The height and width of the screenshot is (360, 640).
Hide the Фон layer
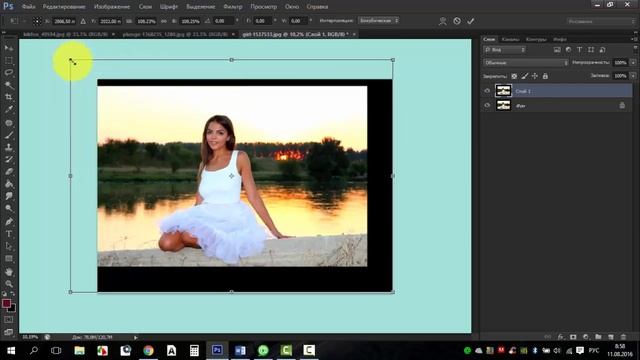point(487,105)
